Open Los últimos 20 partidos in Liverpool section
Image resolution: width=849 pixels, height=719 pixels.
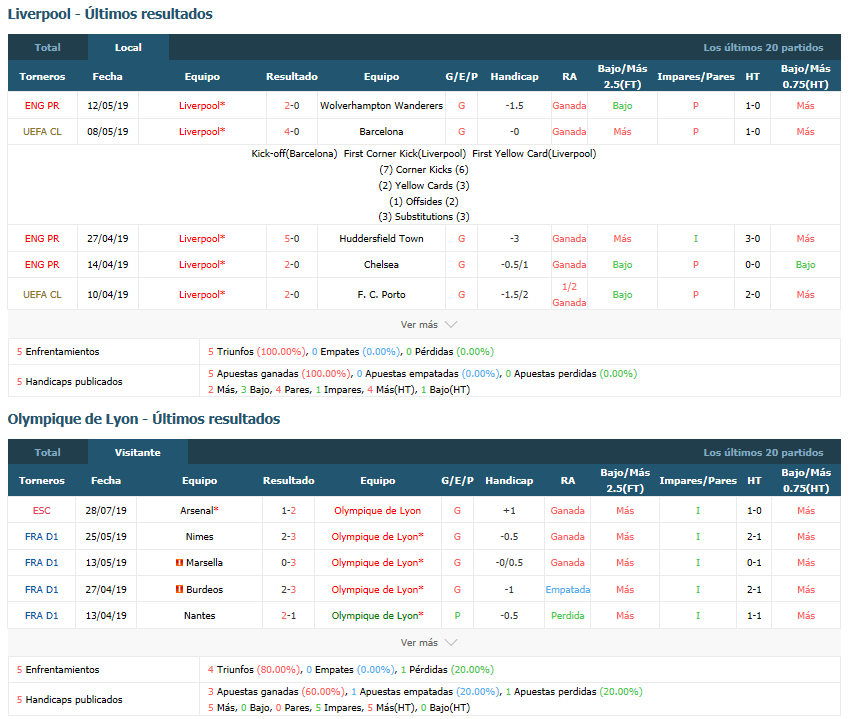[x=763, y=47]
